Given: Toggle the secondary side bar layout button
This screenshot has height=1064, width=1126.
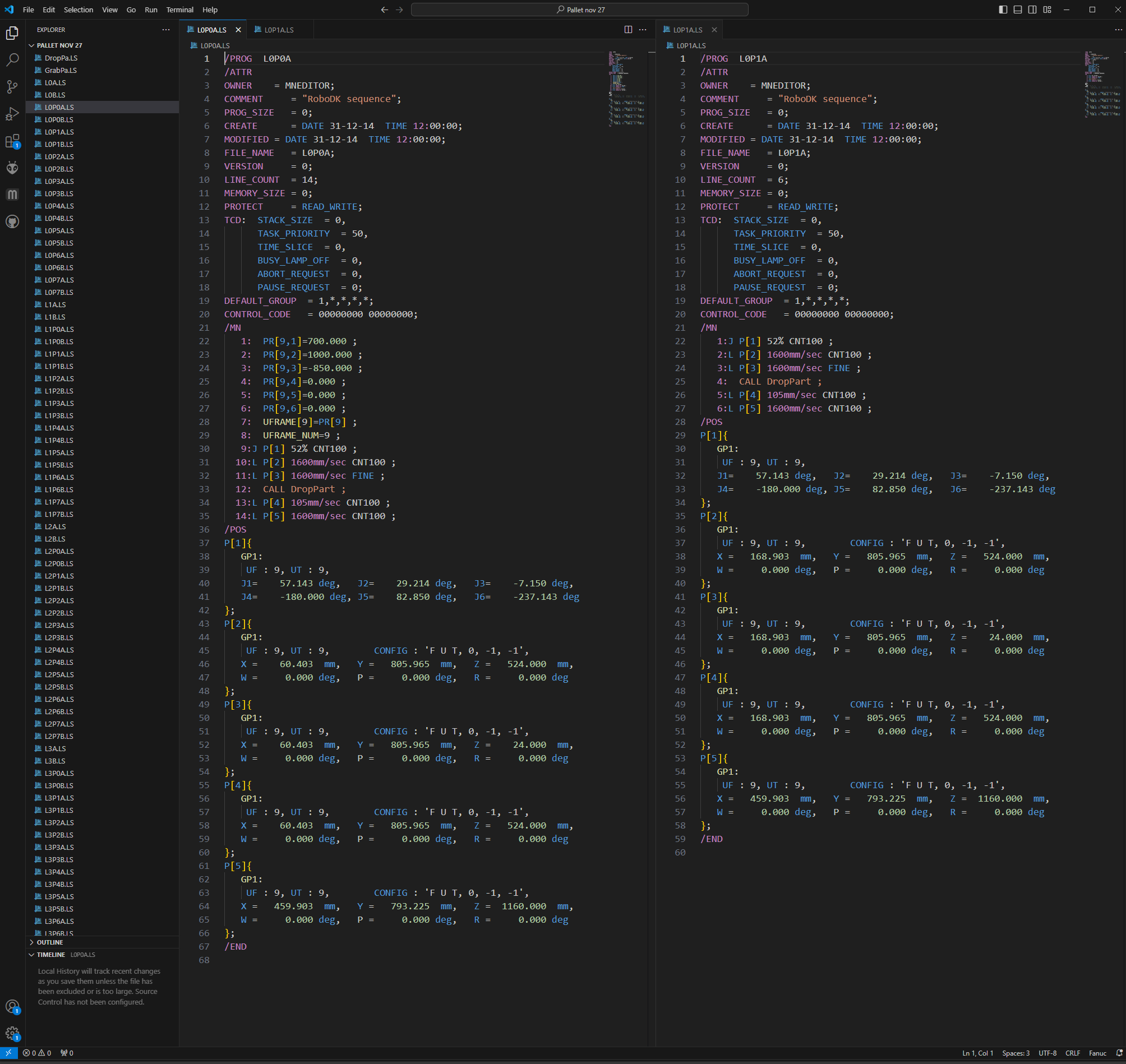Looking at the screenshot, I should 1032,10.
